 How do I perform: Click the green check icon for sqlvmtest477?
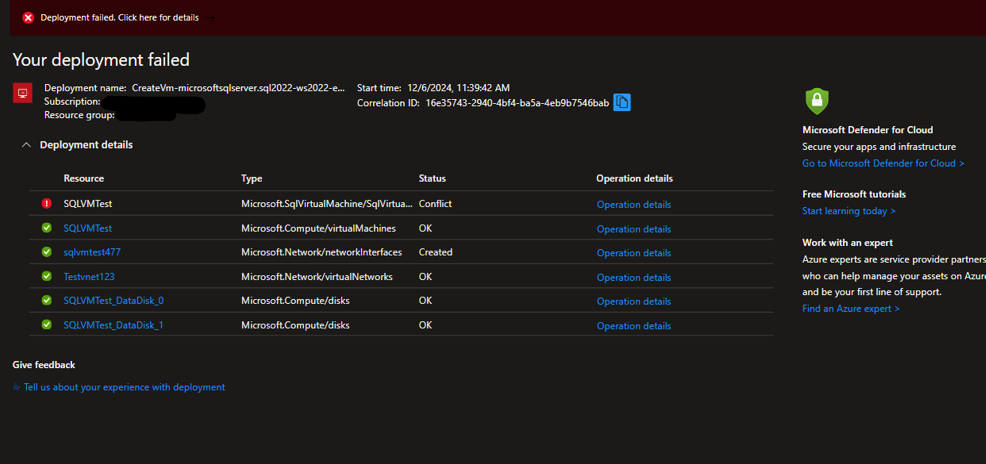47,252
